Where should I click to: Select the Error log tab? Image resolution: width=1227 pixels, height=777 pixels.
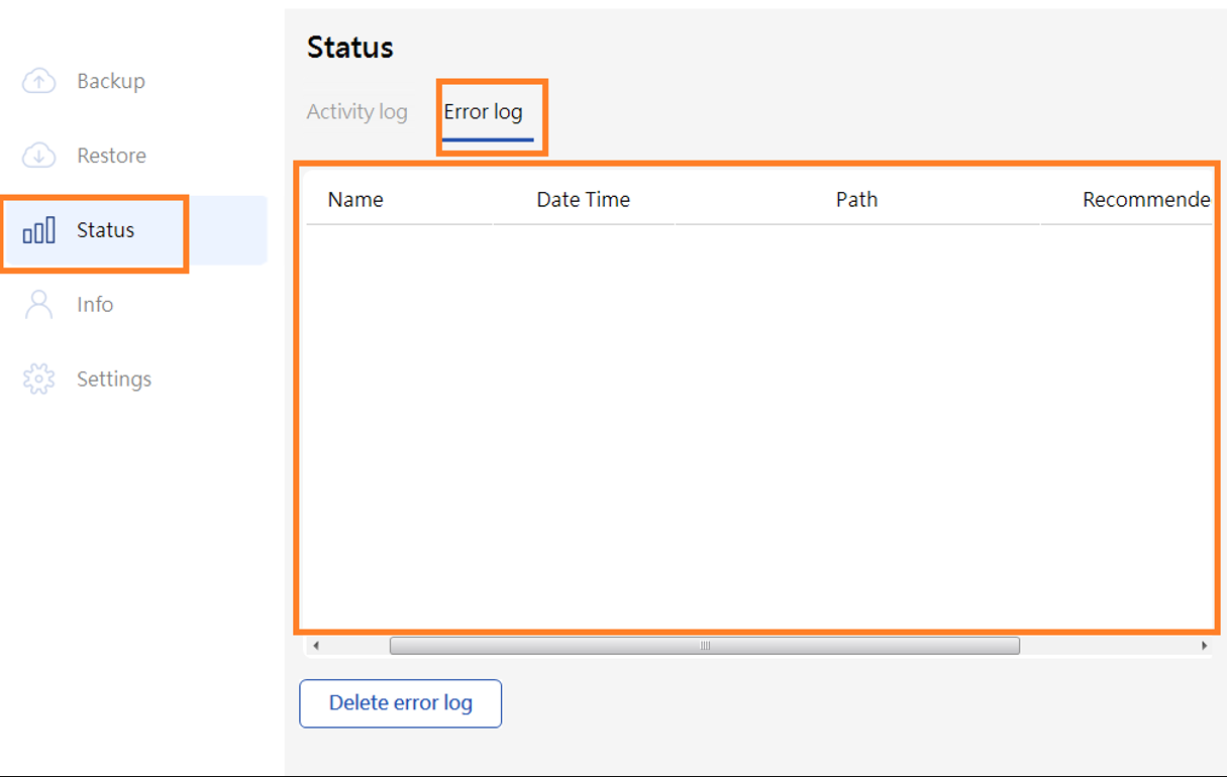coord(483,112)
